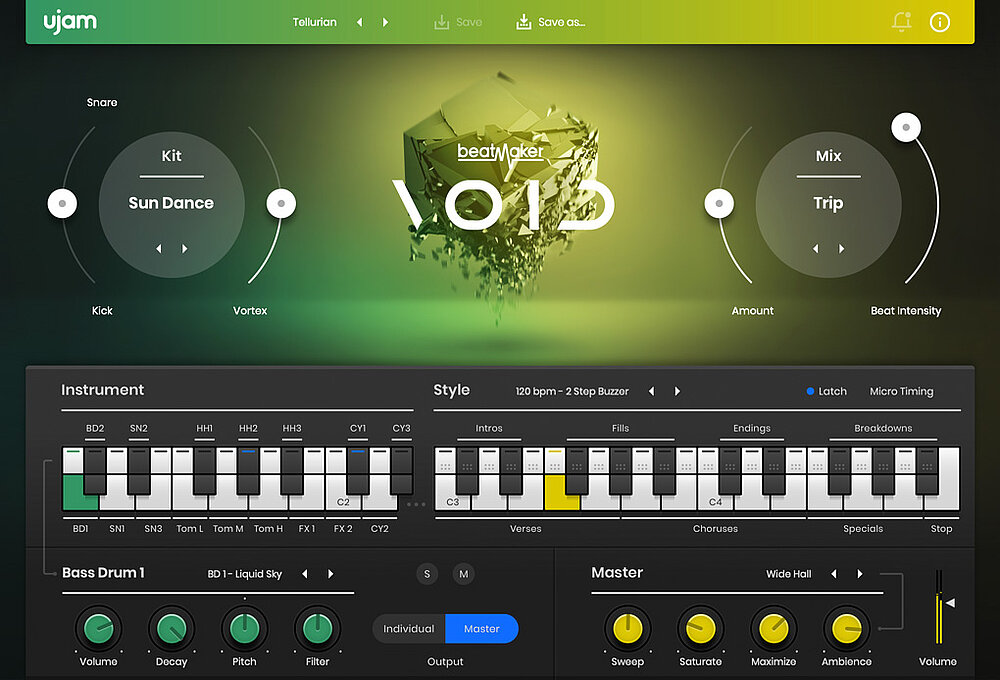The image size is (1000, 680).
Task: Select Master output mode
Action: click(481, 629)
